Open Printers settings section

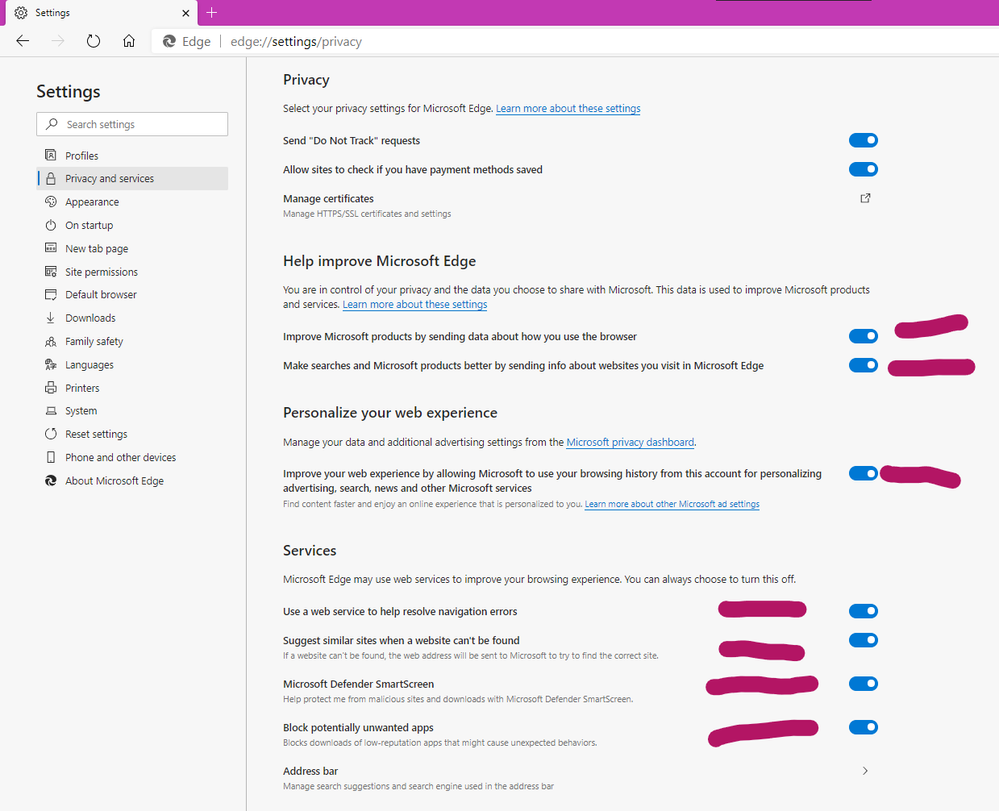click(133, 387)
